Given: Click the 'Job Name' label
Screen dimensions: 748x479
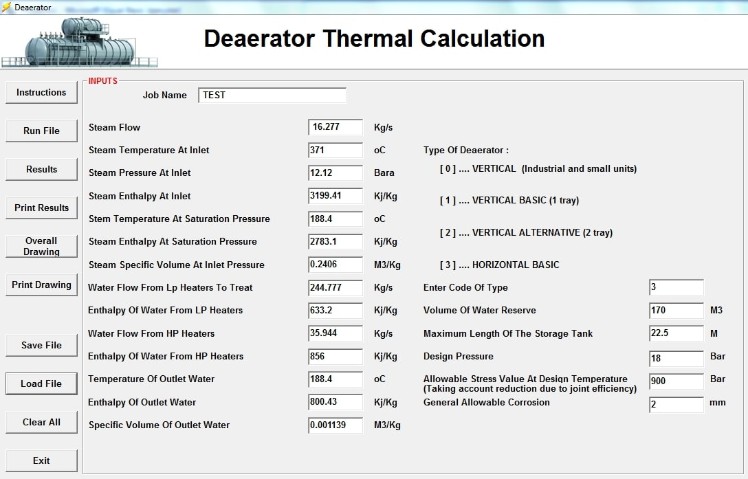Looking at the screenshot, I should pos(165,95).
